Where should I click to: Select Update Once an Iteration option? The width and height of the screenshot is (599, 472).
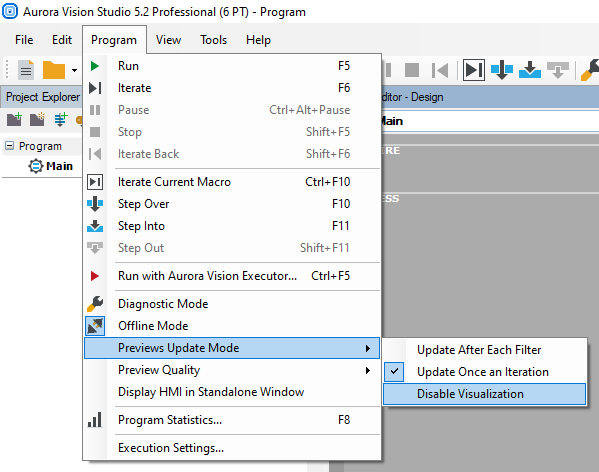pyautogui.click(x=483, y=372)
